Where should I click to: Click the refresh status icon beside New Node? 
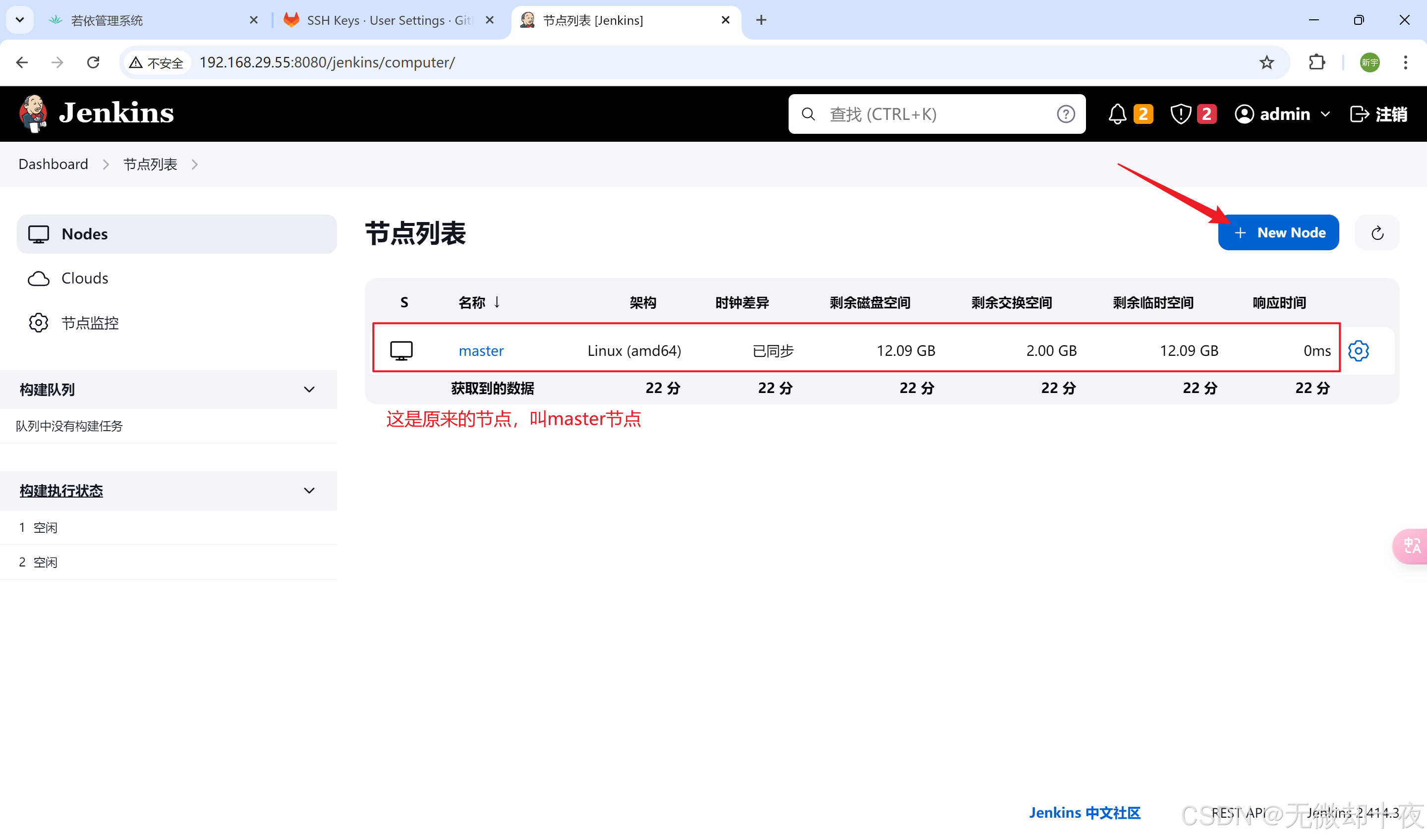(1377, 232)
